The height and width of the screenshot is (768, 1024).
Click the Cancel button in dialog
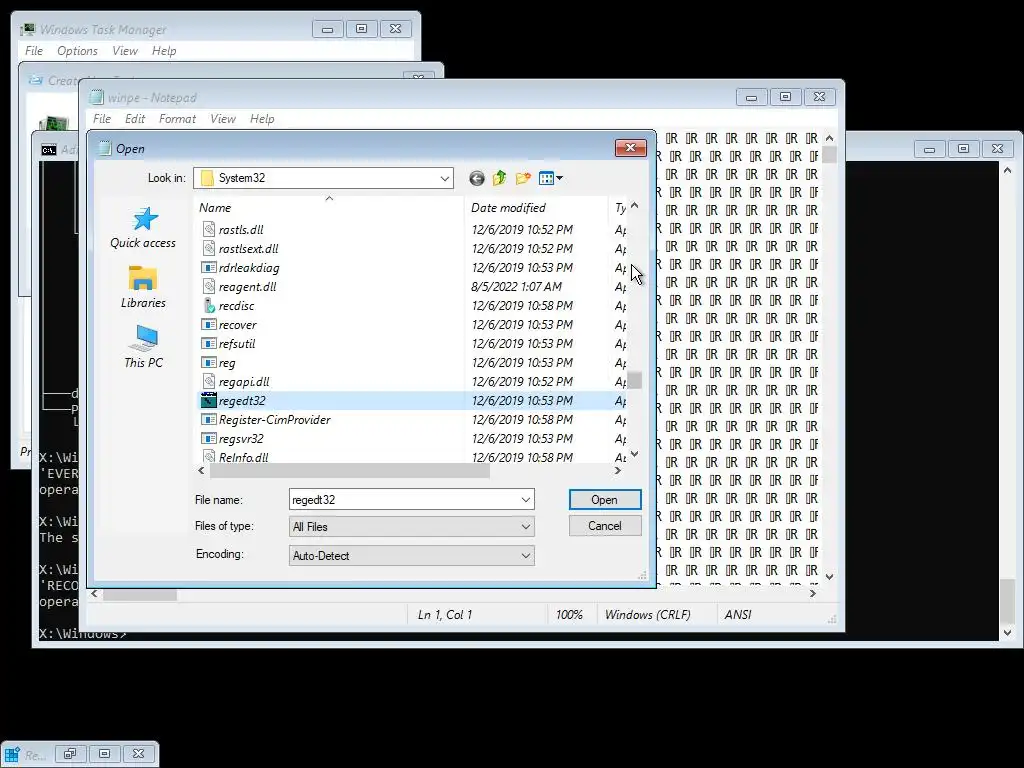[x=605, y=526]
